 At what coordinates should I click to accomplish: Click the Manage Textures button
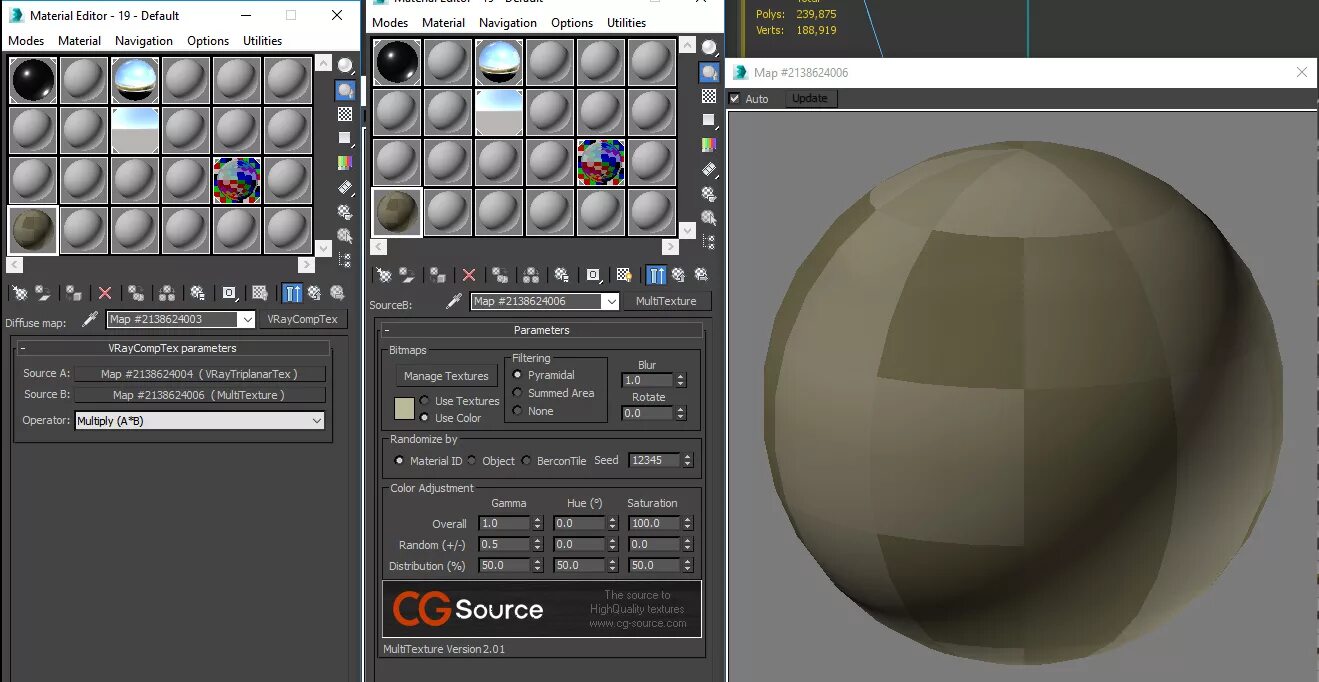[x=446, y=376]
